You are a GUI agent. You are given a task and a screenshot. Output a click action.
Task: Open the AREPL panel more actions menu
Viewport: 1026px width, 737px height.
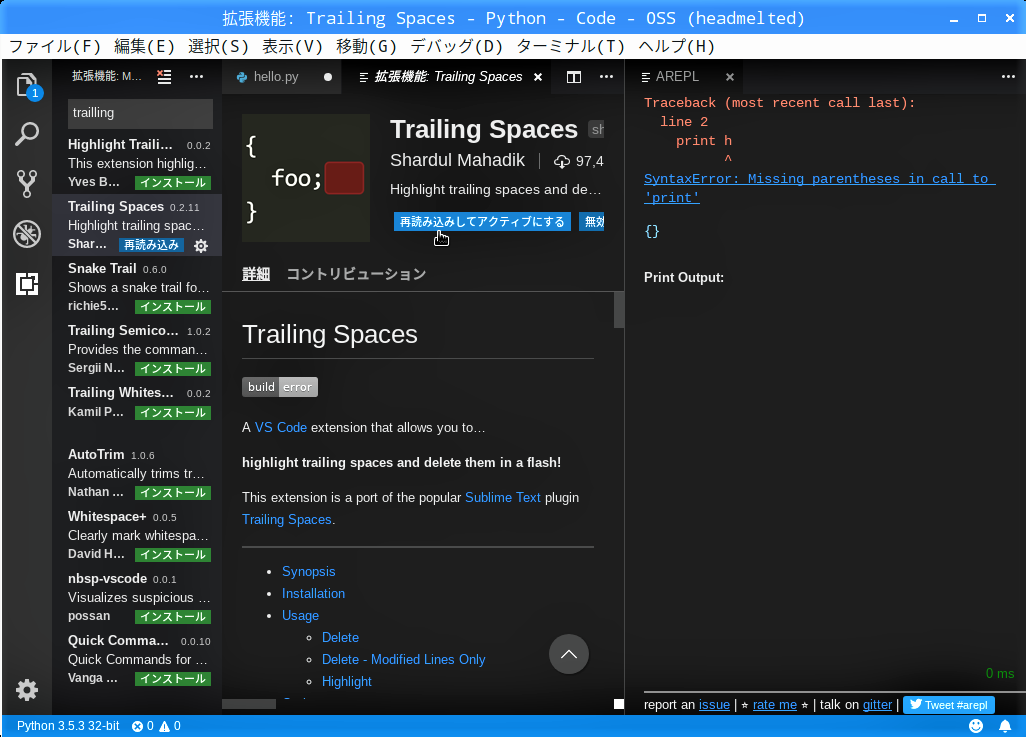[1008, 77]
